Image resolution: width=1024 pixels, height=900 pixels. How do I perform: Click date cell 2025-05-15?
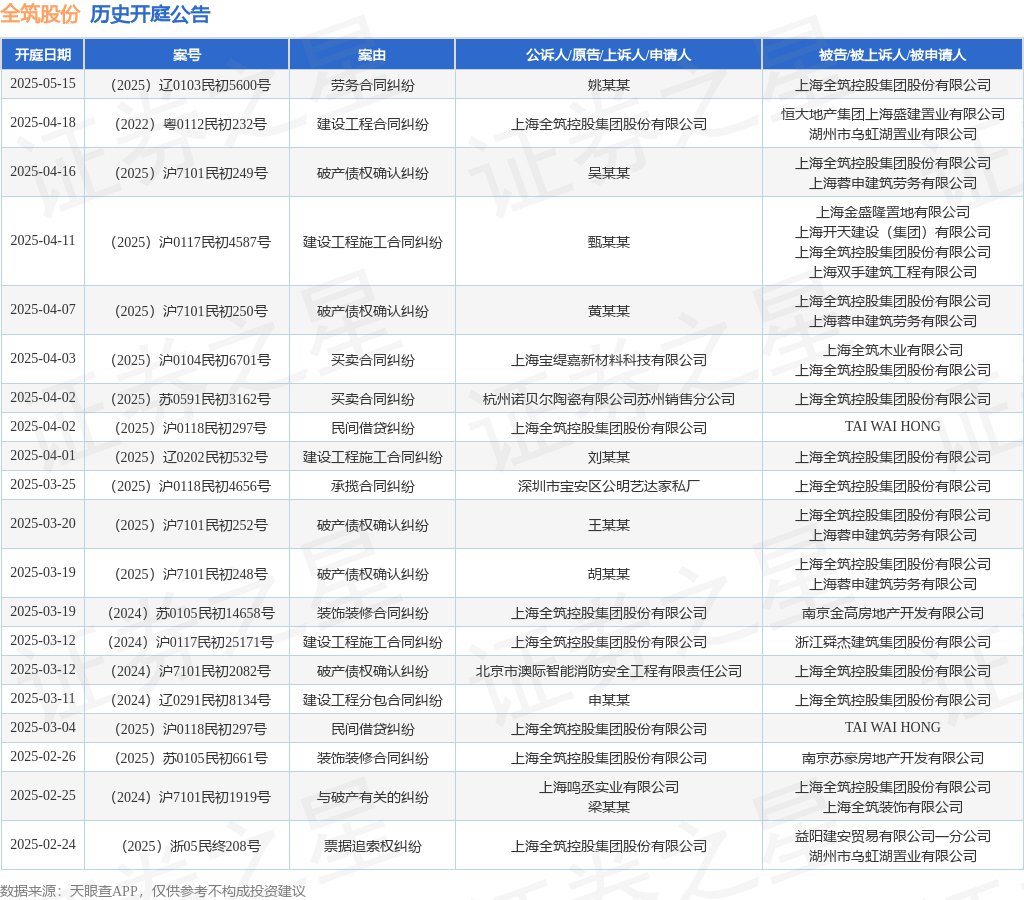click(42, 84)
